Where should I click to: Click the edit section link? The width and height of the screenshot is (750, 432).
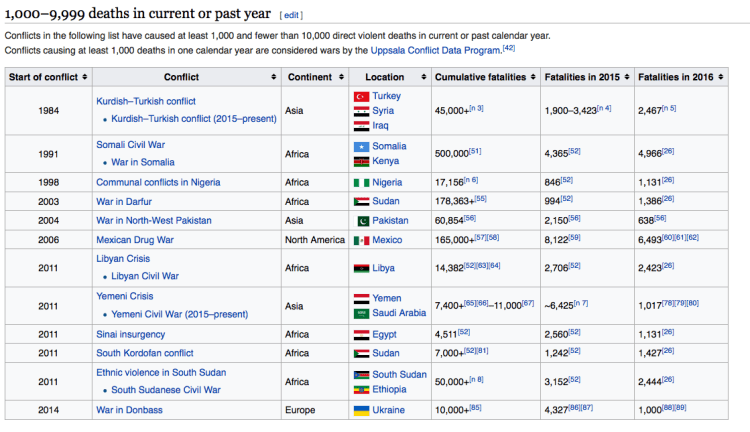pos(290,16)
